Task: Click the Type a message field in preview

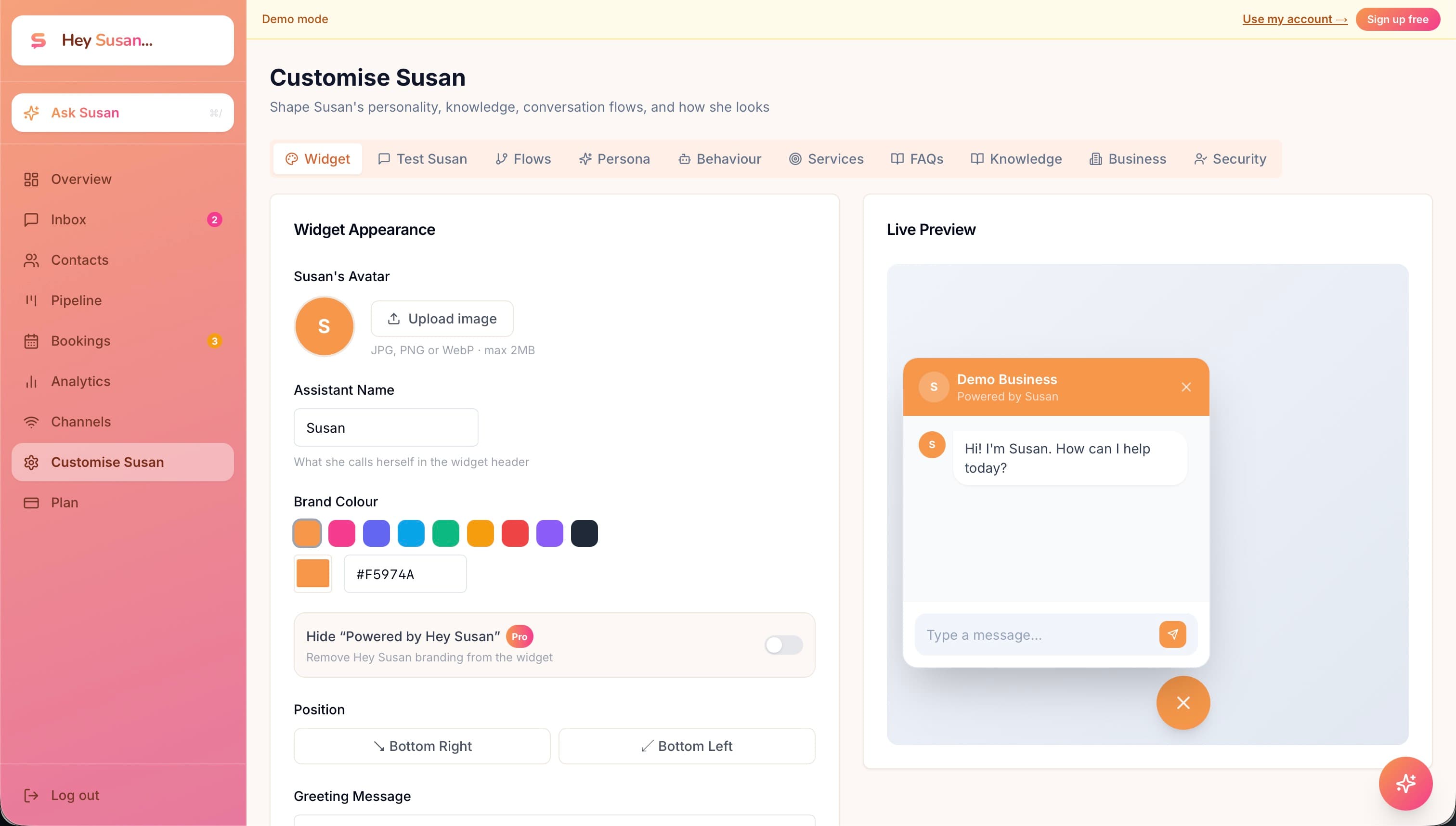Action: pyautogui.click(x=1036, y=635)
